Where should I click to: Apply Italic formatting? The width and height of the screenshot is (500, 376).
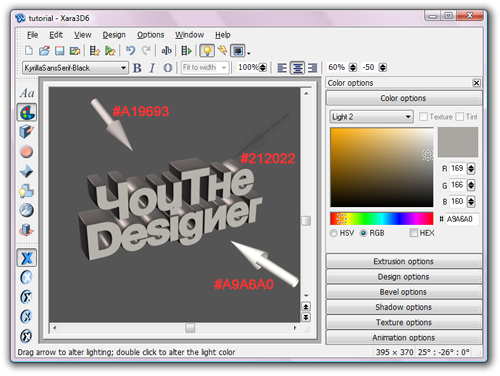point(152,68)
